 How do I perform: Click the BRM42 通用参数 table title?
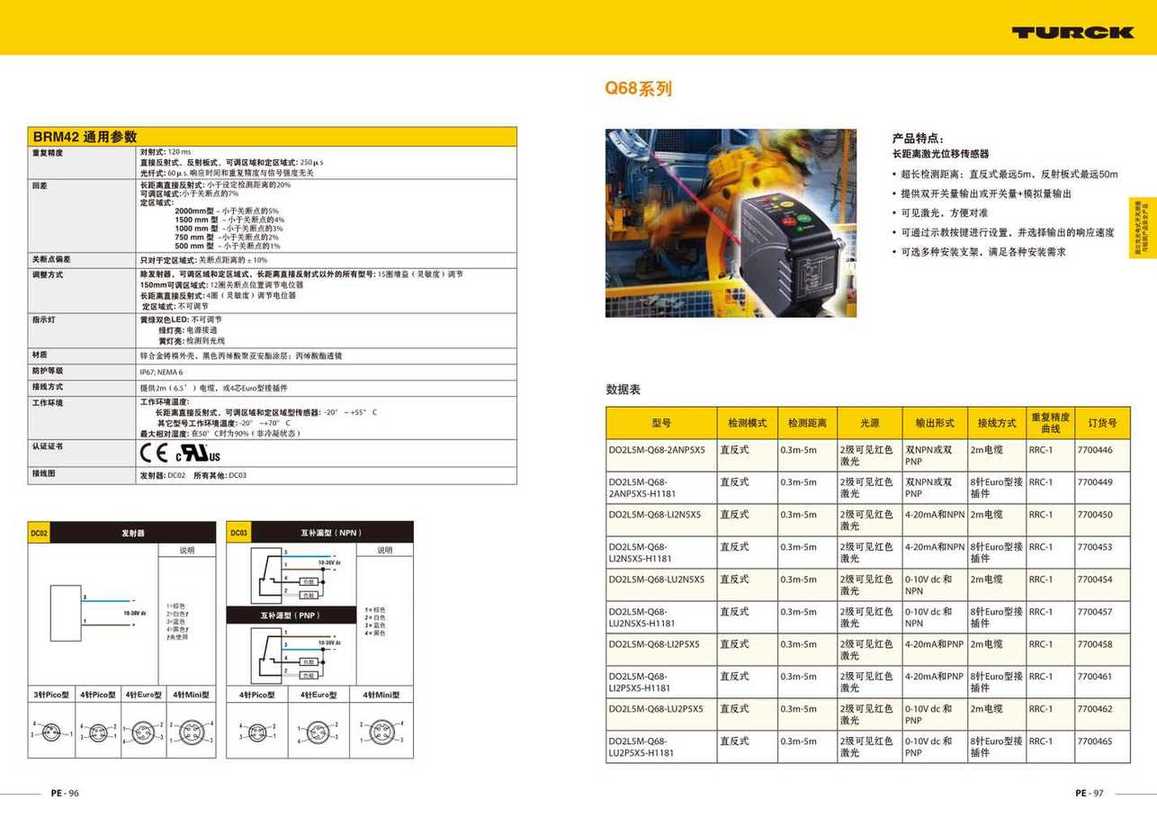[85, 136]
